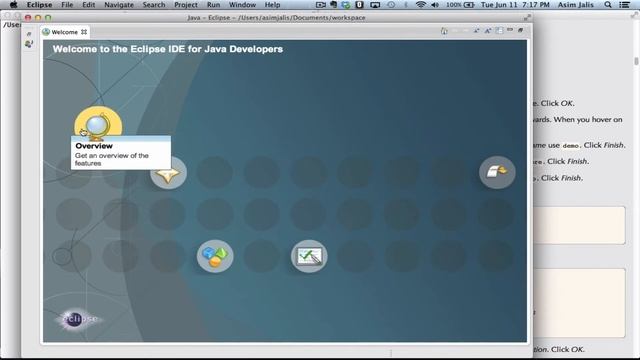Click the date and time display
This screenshot has width=640, height=360.
pos(515,5)
